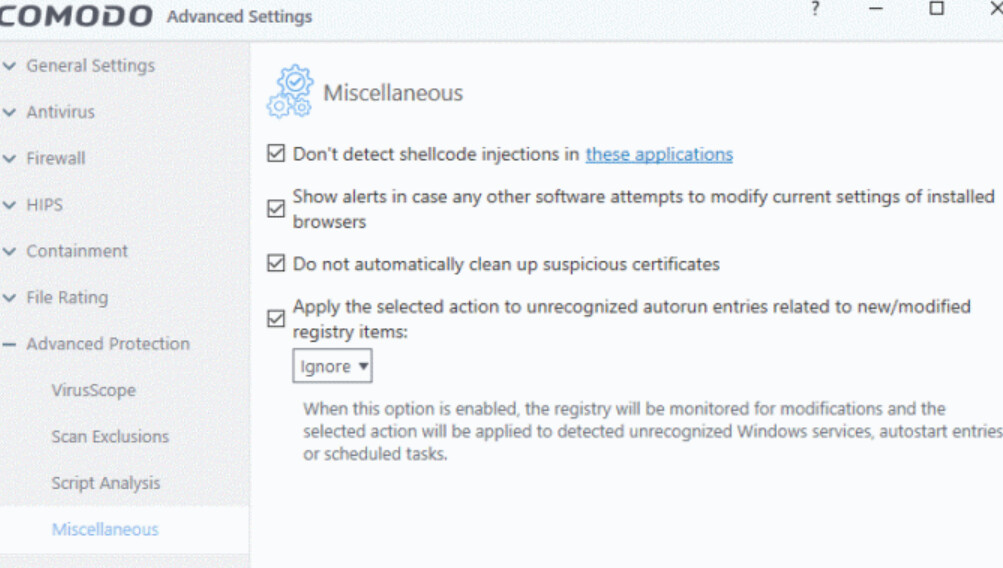This screenshot has width=1003, height=568.
Task: Select Scan Exclusions in sidebar
Action: coord(110,437)
